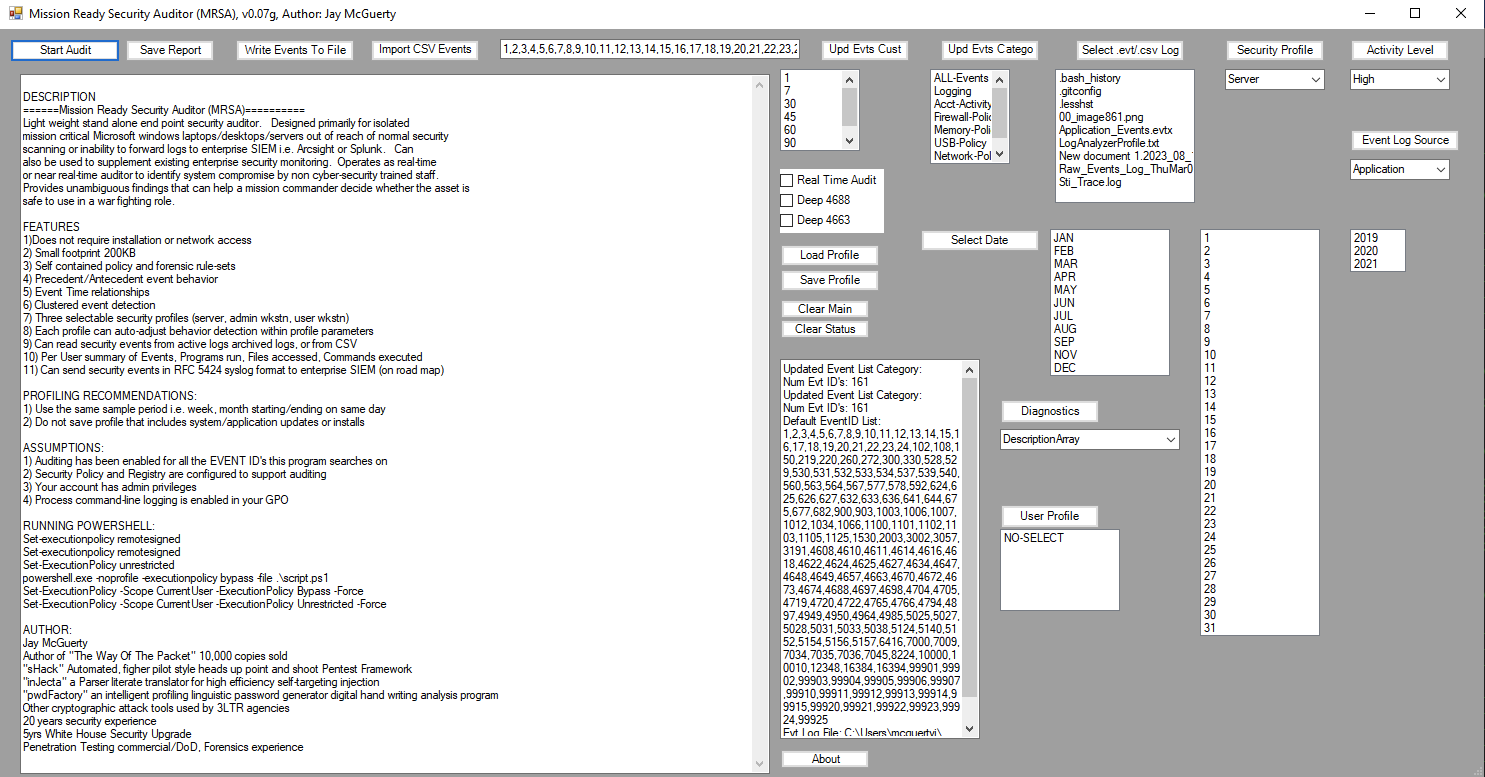Screen dimensions: 1485x777
Task: Import events with Import CSV Events
Action: point(425,49)
